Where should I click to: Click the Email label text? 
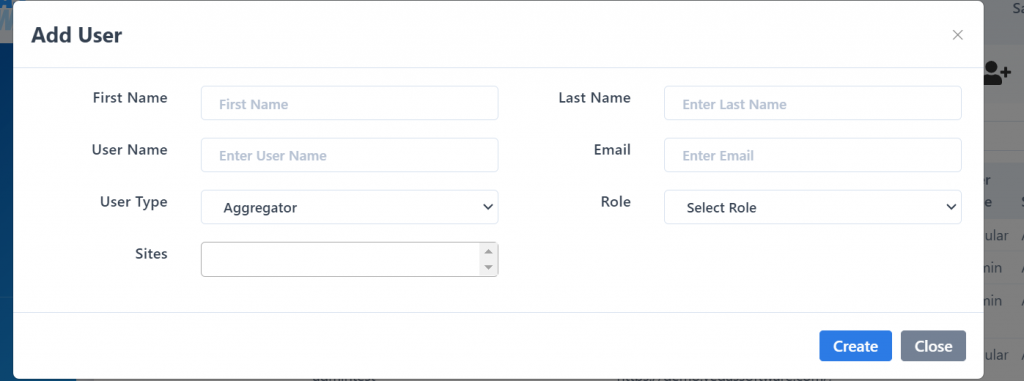click(612, 150)
